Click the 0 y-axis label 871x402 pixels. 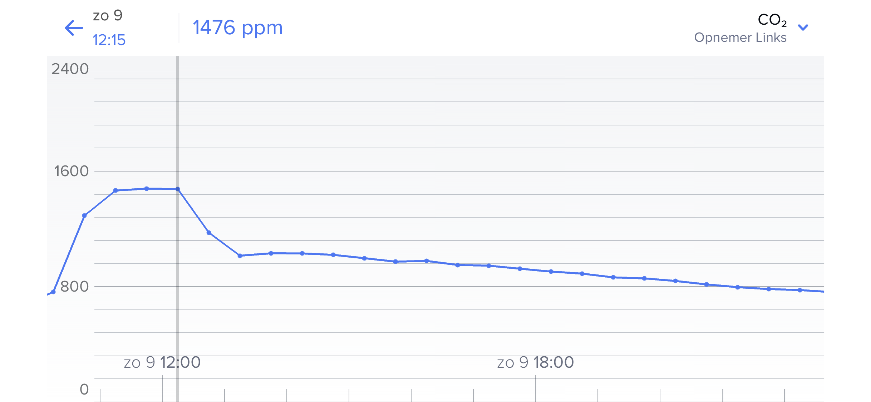[x=84, y=389]
